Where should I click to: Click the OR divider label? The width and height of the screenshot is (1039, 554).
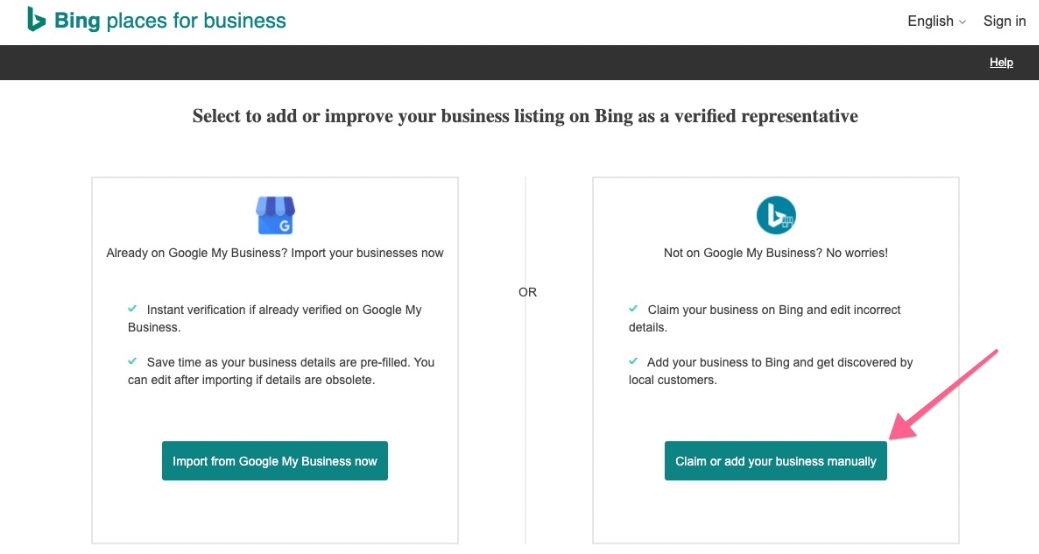coord(527,292)
